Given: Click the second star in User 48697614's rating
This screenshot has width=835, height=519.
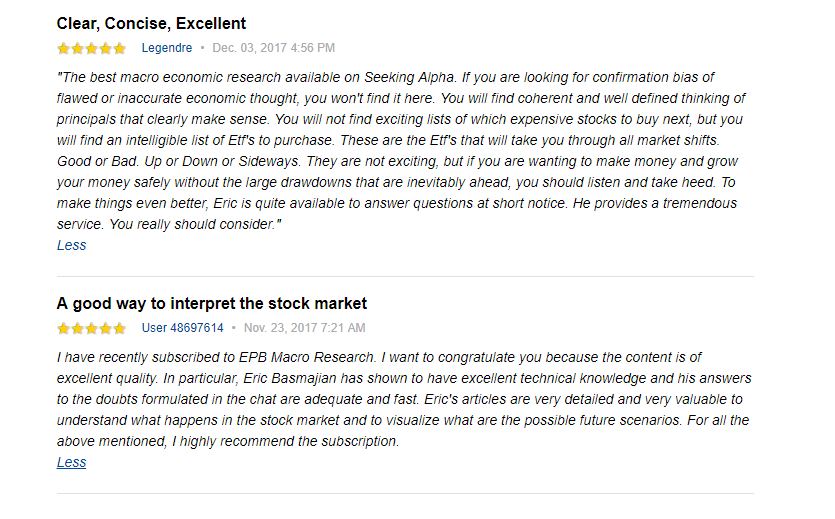Looking at the screenshot, I should tap(78, 328).
